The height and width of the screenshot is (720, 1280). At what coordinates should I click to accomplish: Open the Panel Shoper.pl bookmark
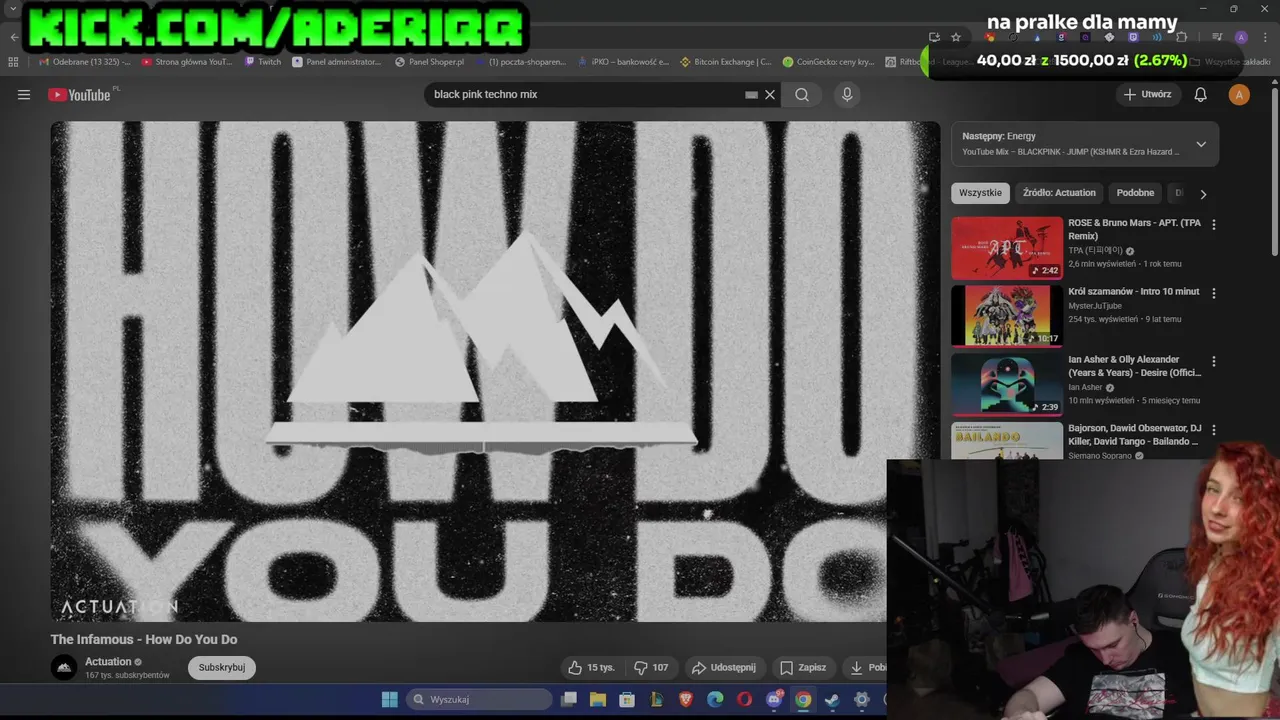pyautogui.click(x=430, y=62)
